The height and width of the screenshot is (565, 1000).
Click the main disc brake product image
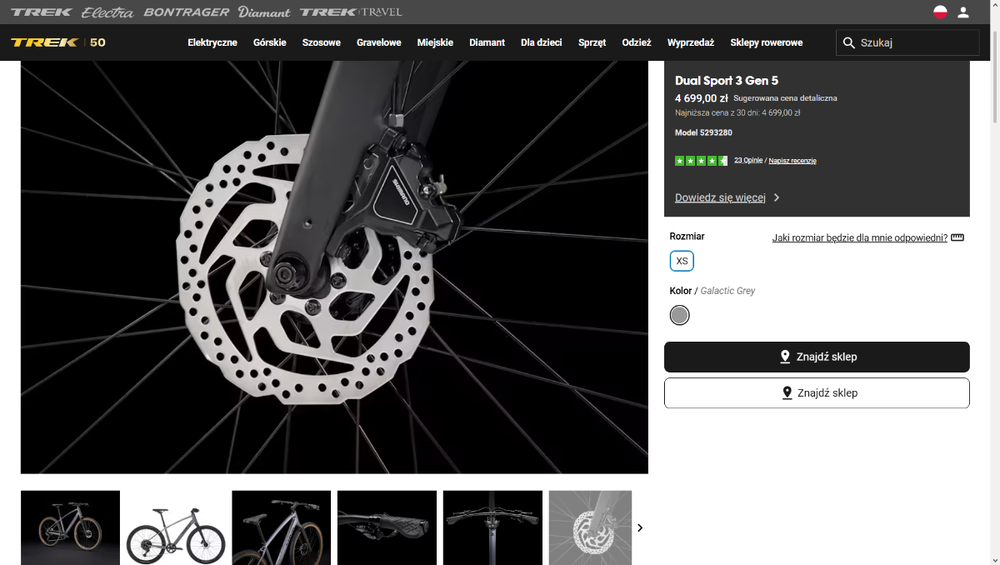334,267
